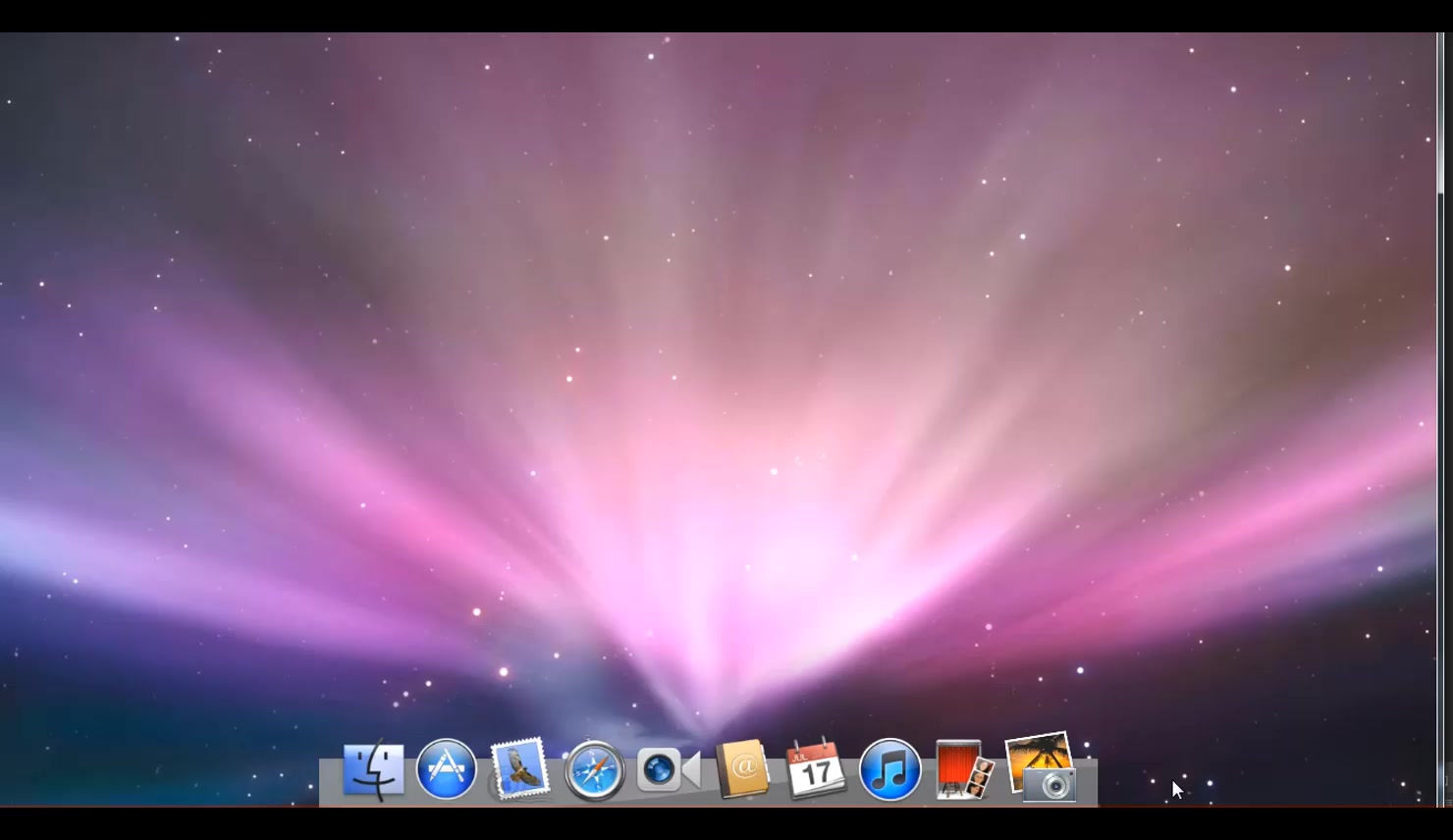The width and height of the screenshot is (1453, 840).
Task: Open Finder from the dock
Action: point(373,770)
